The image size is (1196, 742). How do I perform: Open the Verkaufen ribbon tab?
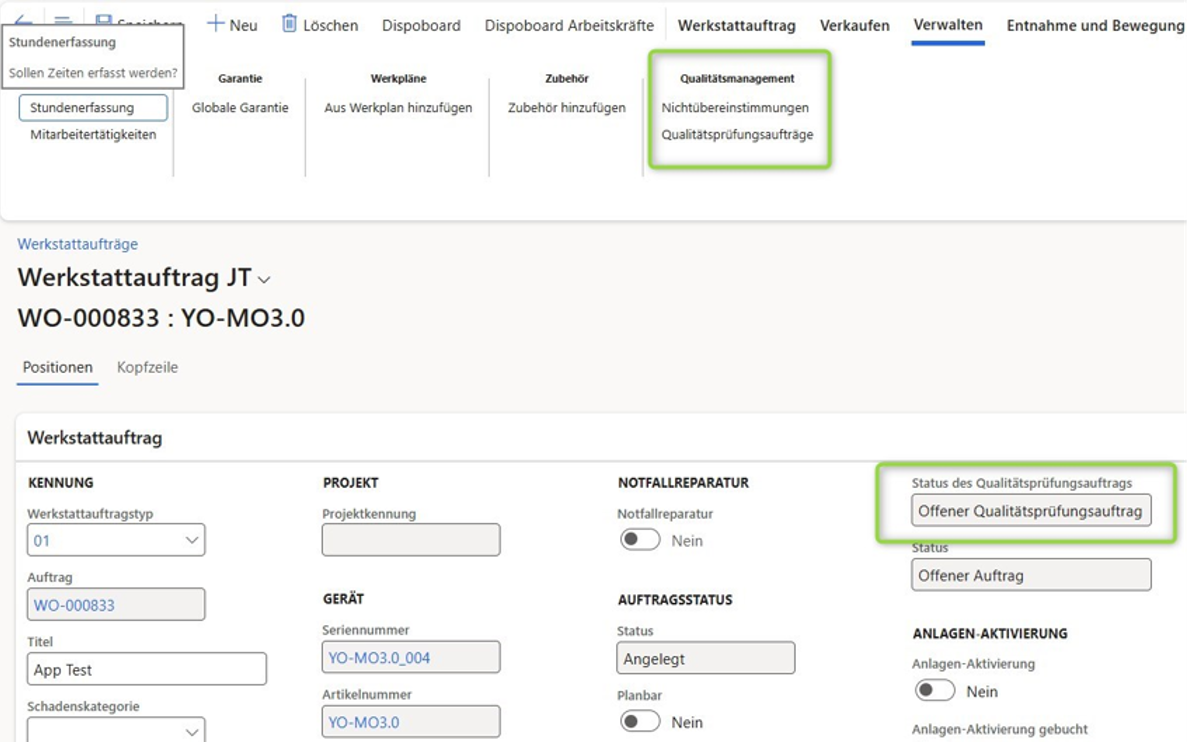[x=854, y=25]
